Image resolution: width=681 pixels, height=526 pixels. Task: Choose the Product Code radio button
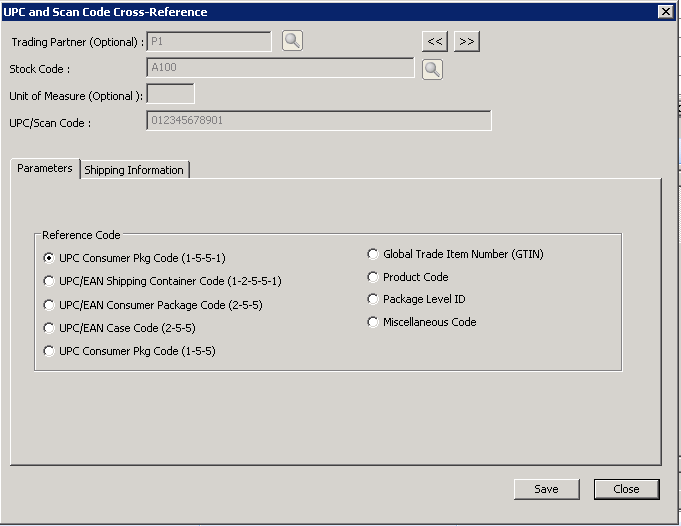pyautogui.click(x=373, y=277)
